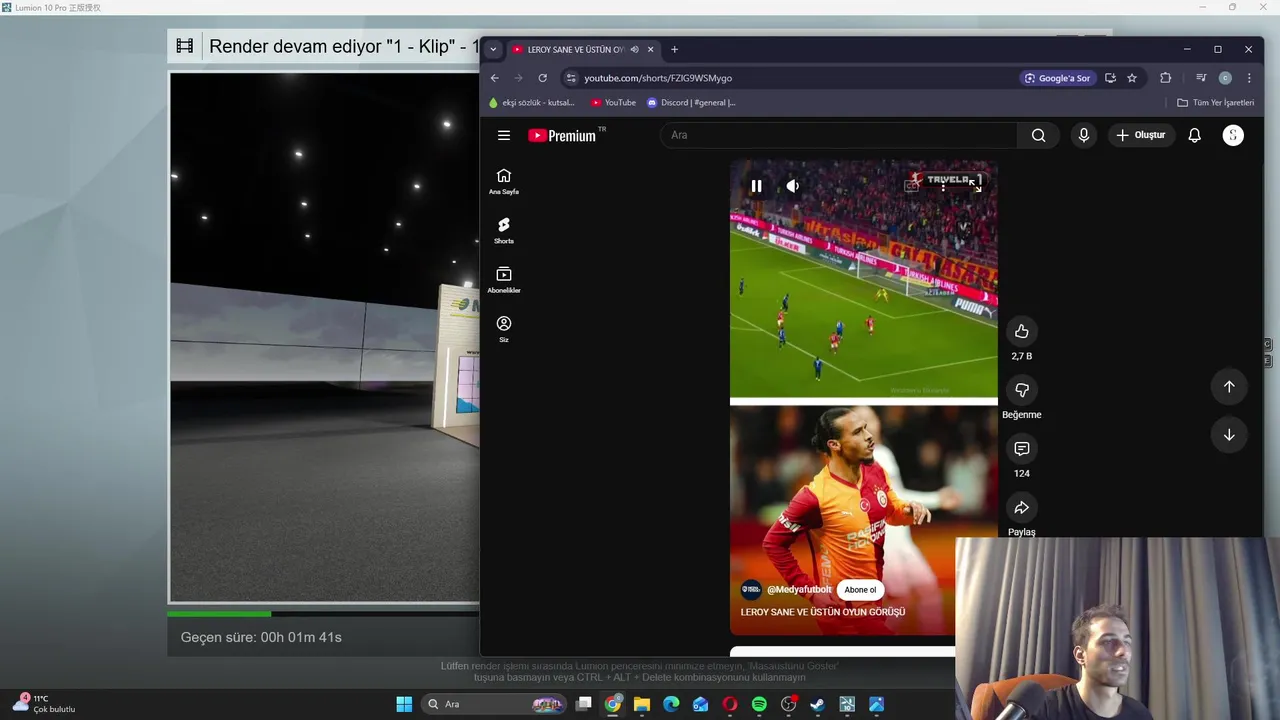Open comments showing 124

pyautogui.click(x=1021, y=449)
